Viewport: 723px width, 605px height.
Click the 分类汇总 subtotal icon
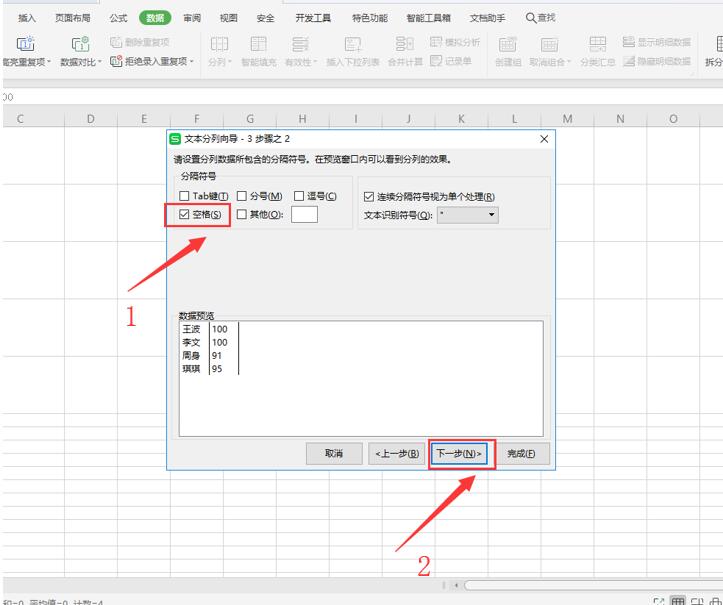point(598,44)
